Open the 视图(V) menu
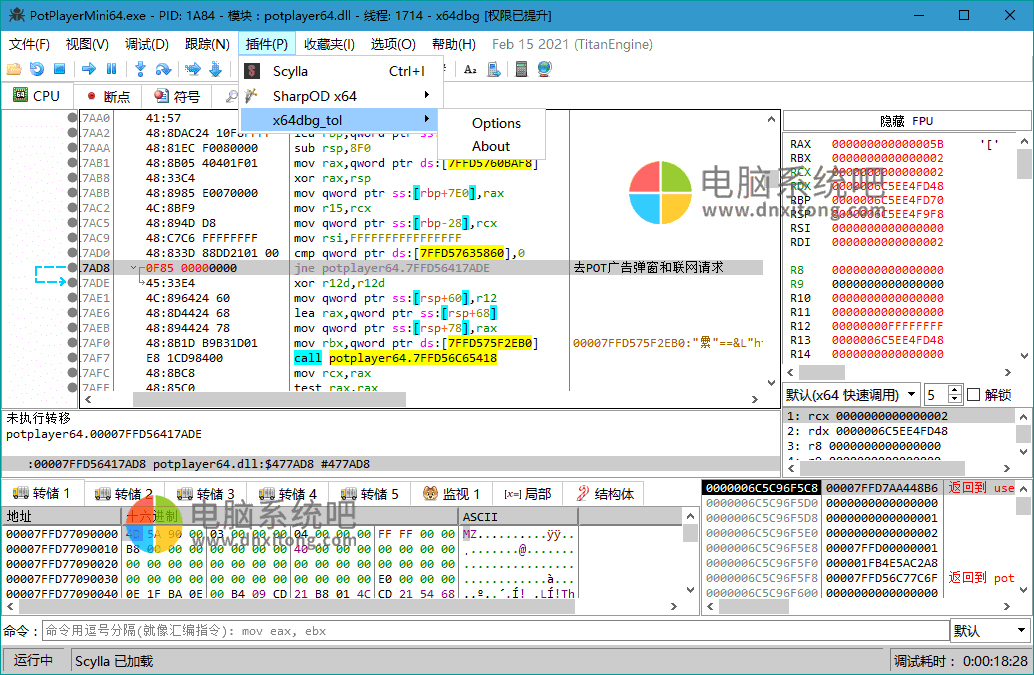The height and width of the screenshot is (675, 1034). pos(87,44)
